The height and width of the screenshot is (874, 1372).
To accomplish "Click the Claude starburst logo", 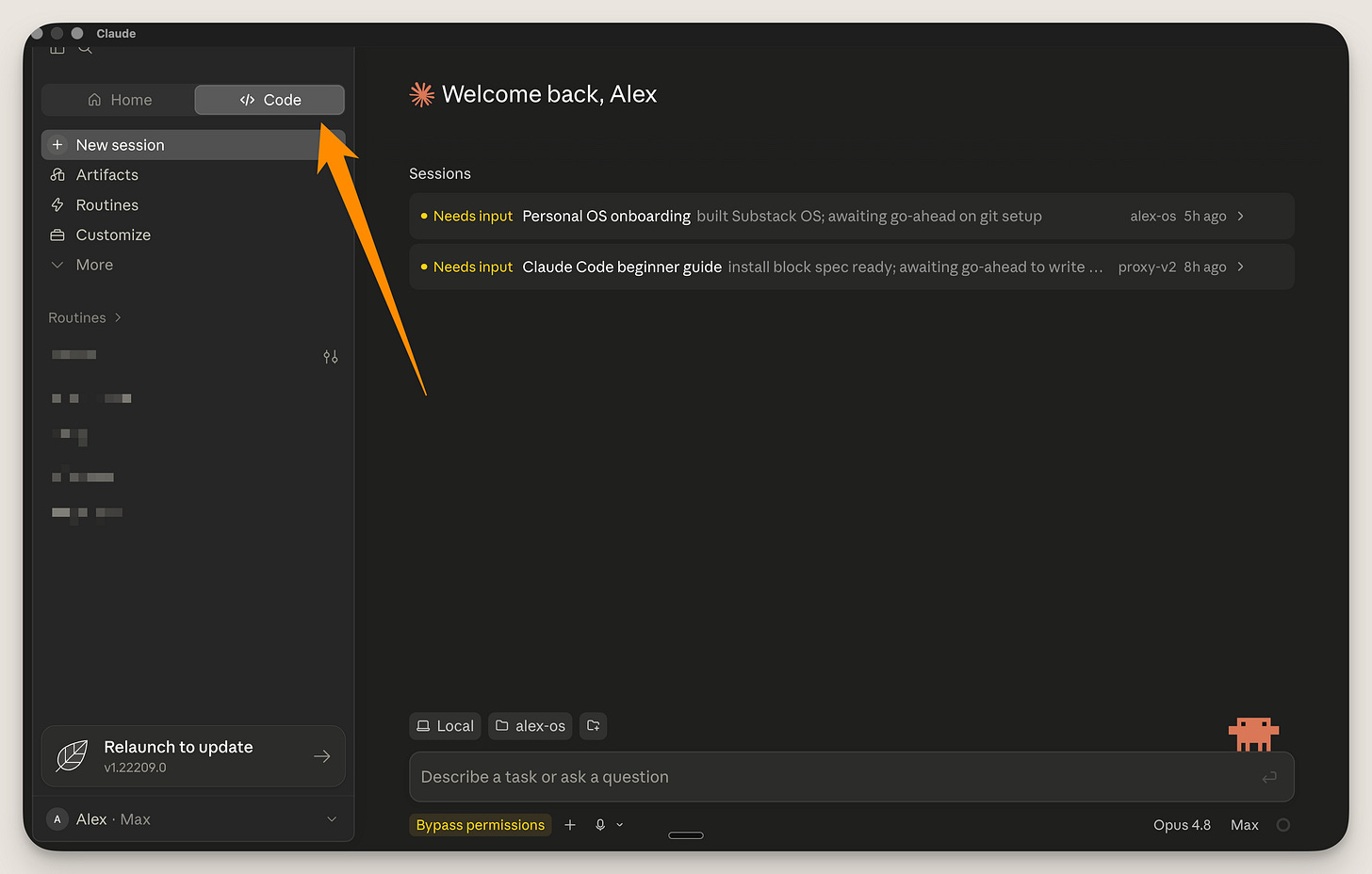I will pos(422,94).
